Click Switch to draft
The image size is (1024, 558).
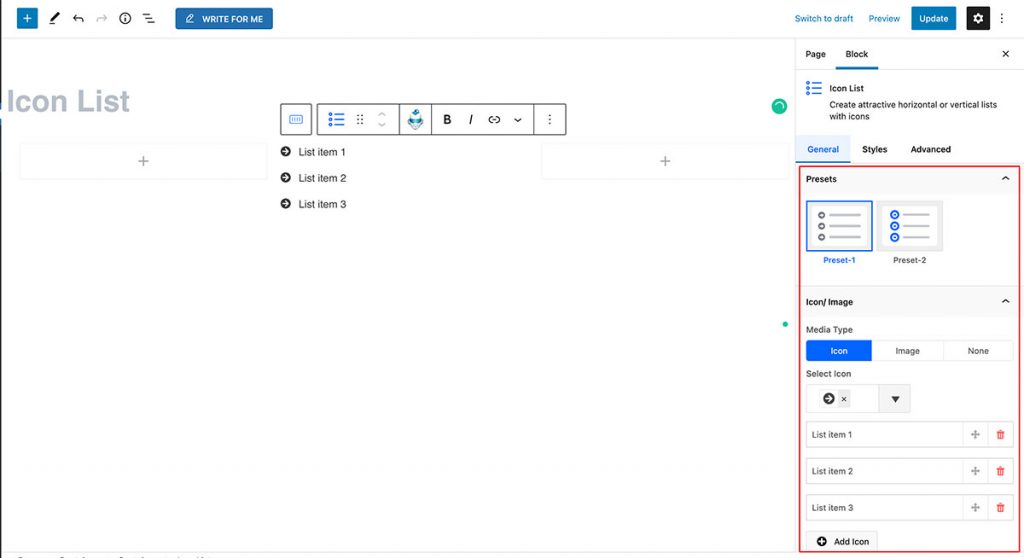click(824, 18)
